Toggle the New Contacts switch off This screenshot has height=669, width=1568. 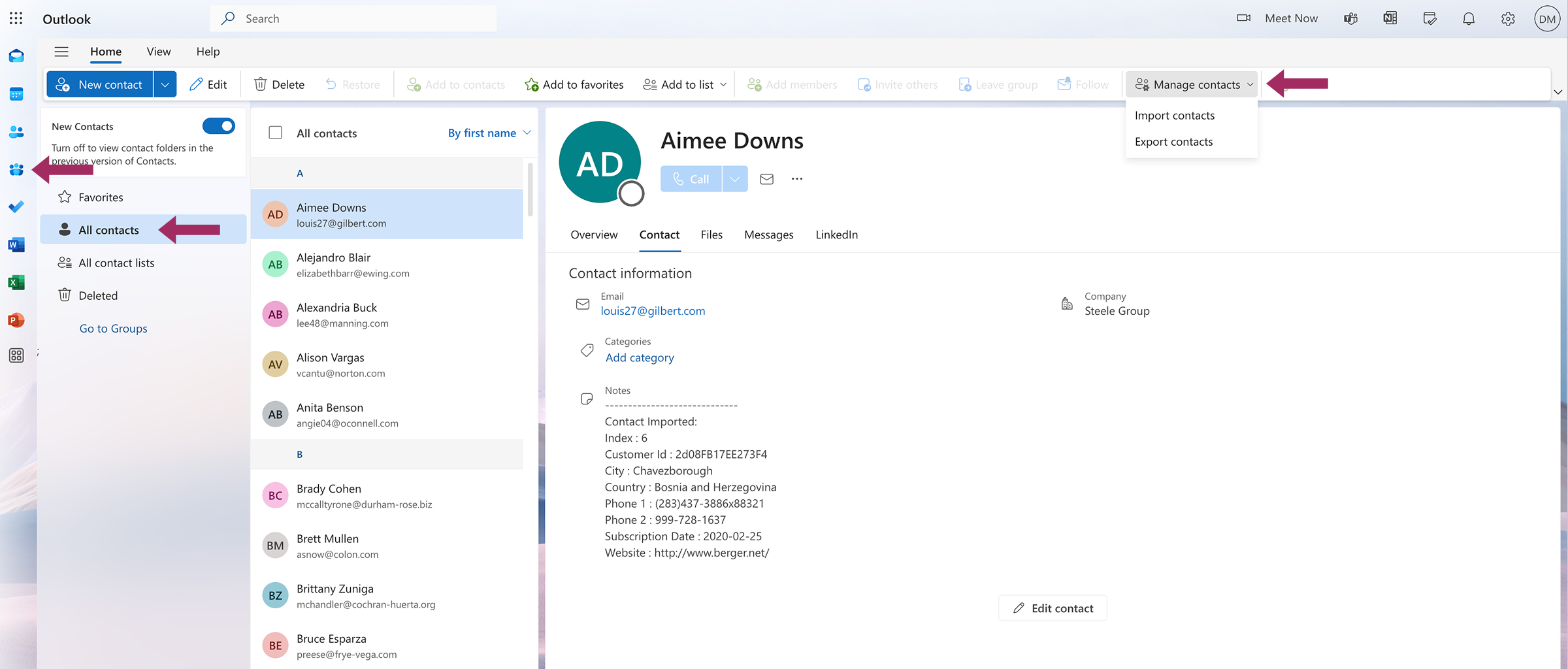(219, 126)
